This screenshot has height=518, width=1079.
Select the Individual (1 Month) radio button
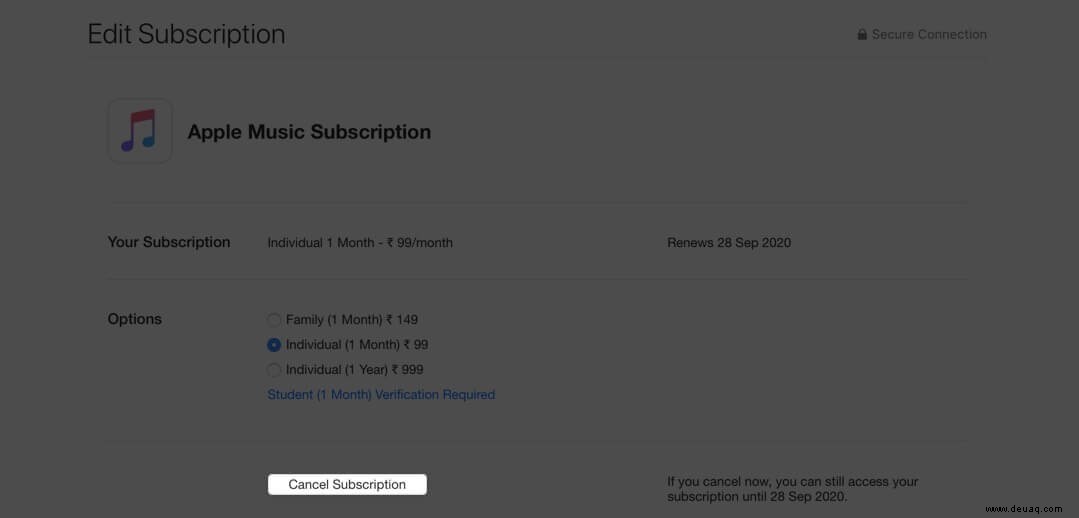[x=274, y=345]
